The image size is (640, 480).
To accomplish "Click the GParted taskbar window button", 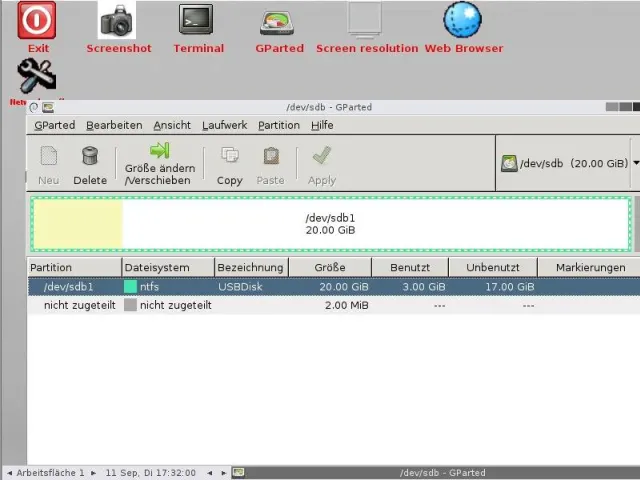I will tap(436, 472).
